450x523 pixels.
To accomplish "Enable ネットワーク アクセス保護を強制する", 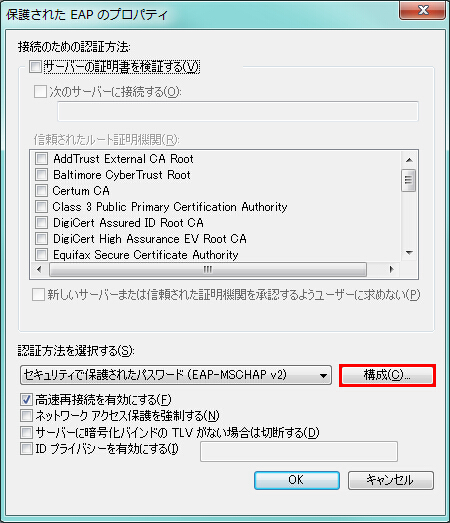I will click(x=26, y=416).
